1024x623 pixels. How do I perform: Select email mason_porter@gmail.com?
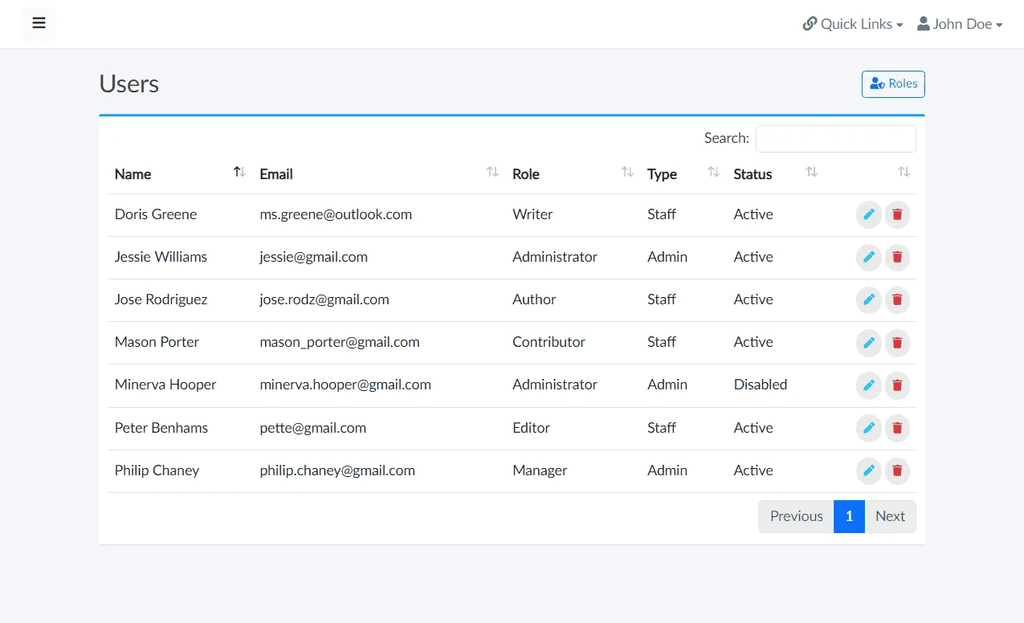tap(340, 342)
